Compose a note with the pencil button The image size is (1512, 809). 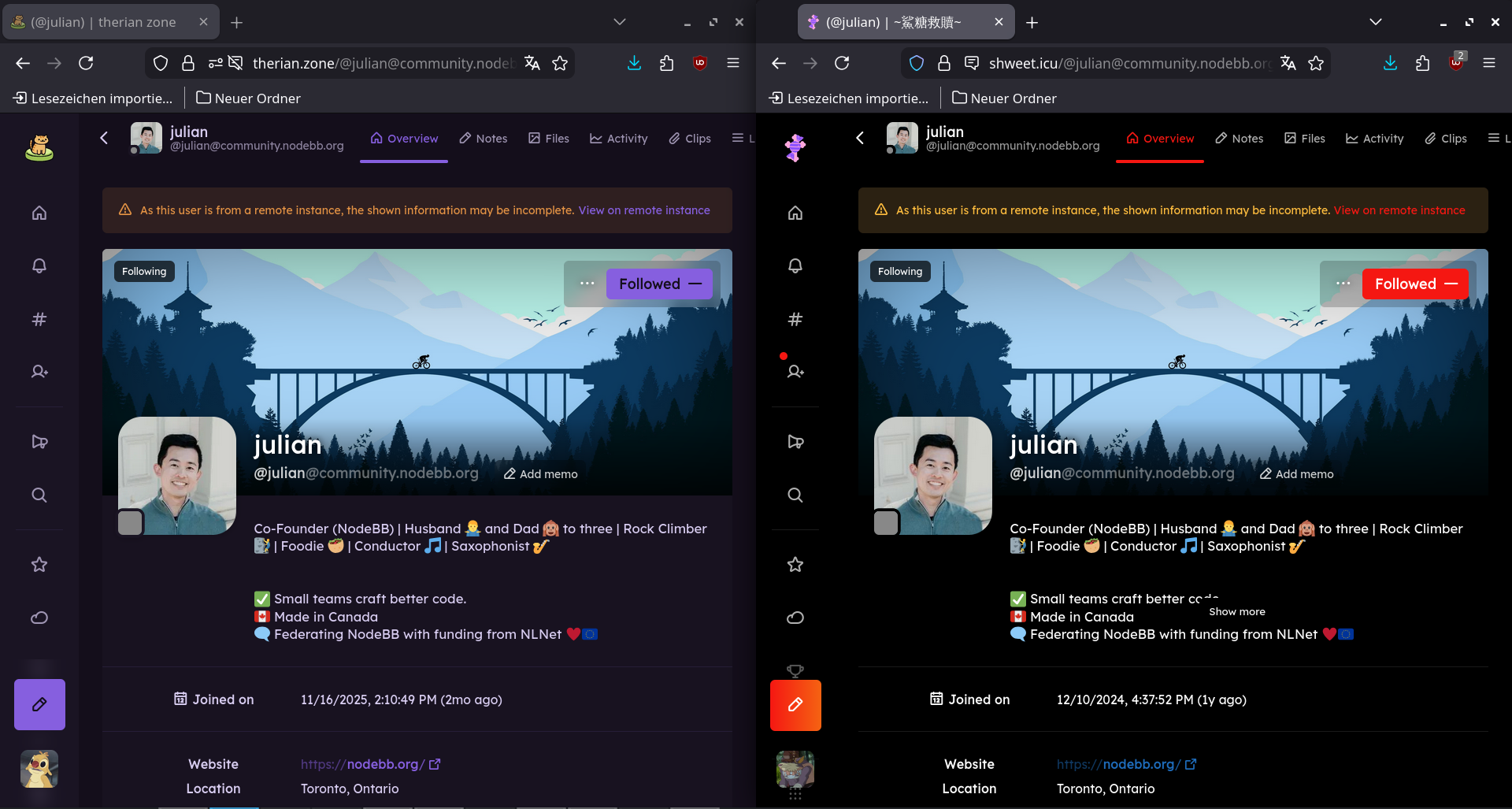point(795,705)
